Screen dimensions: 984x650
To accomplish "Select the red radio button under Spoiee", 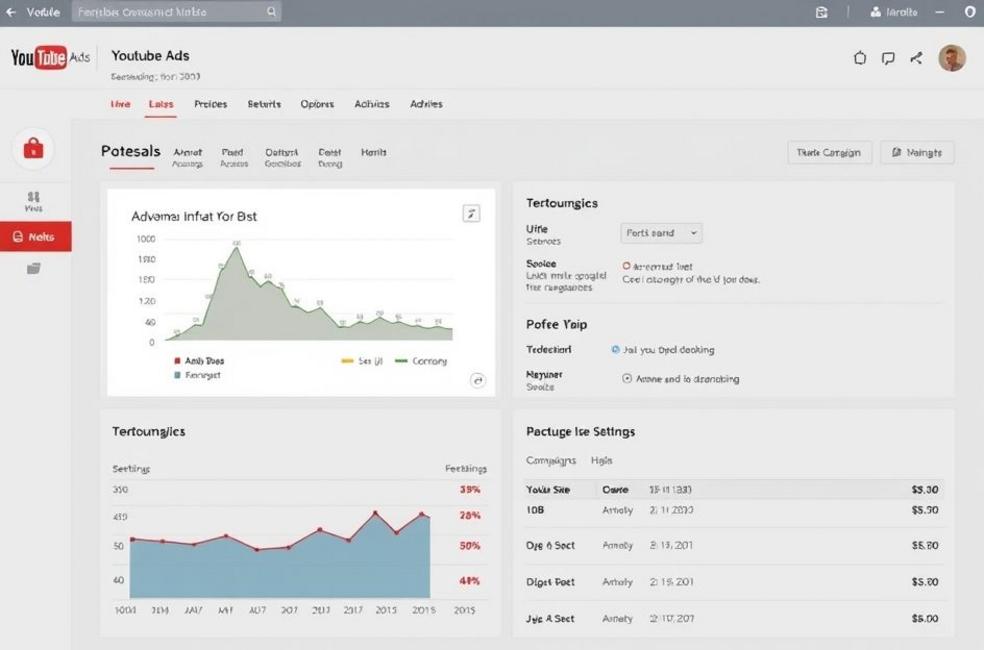I will click(627, 266).
